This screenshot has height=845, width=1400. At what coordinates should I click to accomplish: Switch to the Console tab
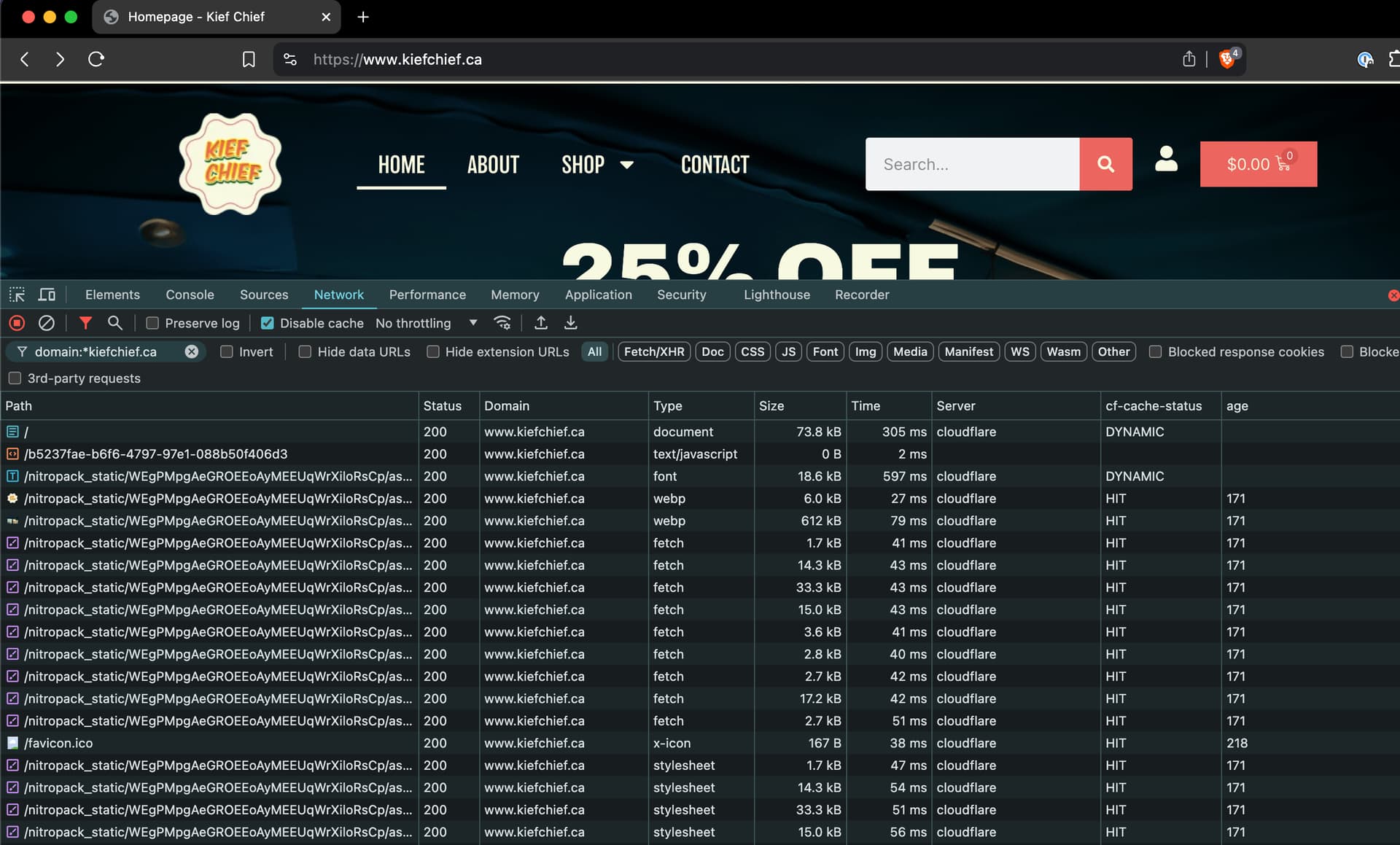(x=190, y=295)
